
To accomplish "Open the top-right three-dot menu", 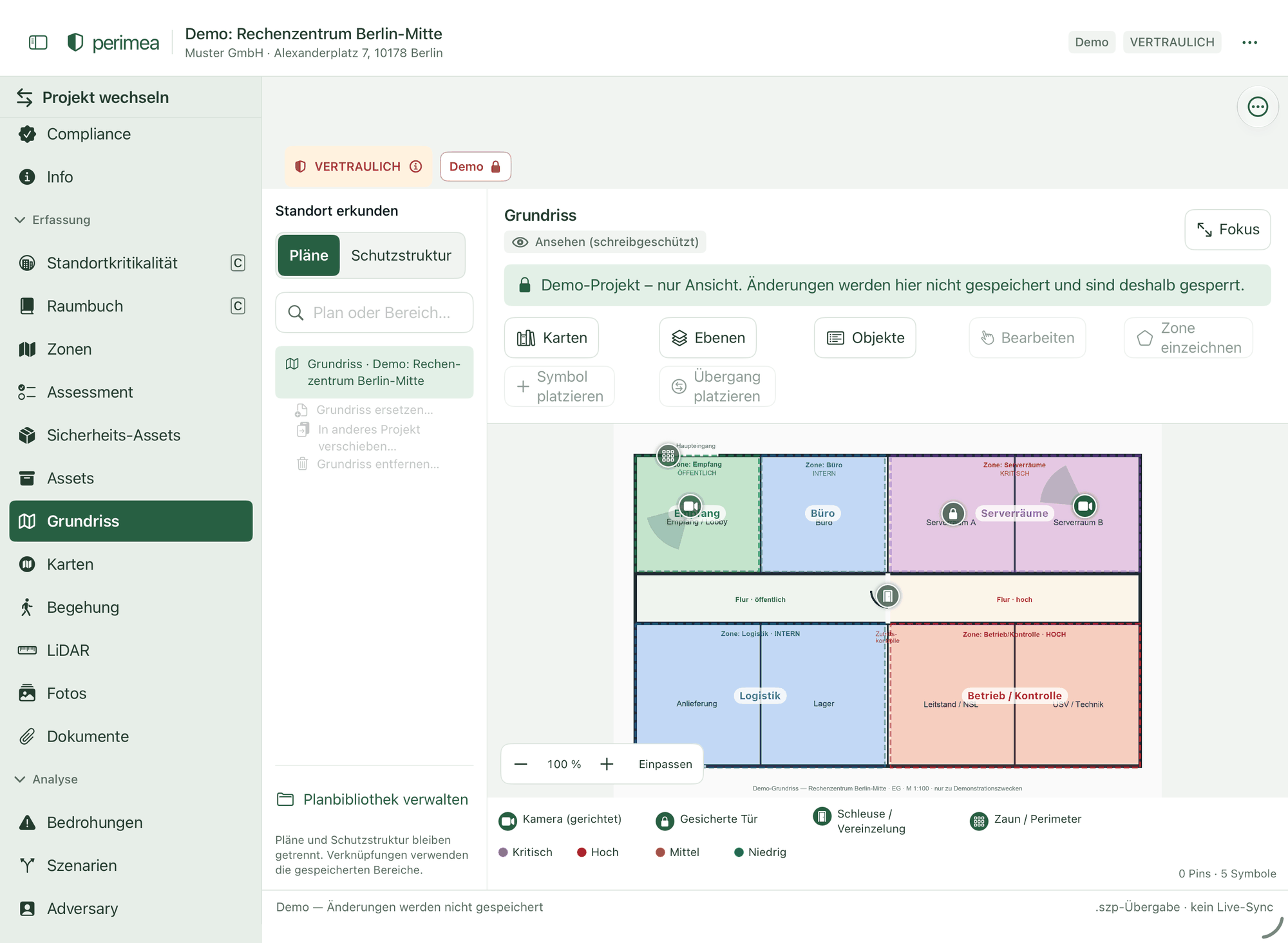I will click(x=1249, y=42).
